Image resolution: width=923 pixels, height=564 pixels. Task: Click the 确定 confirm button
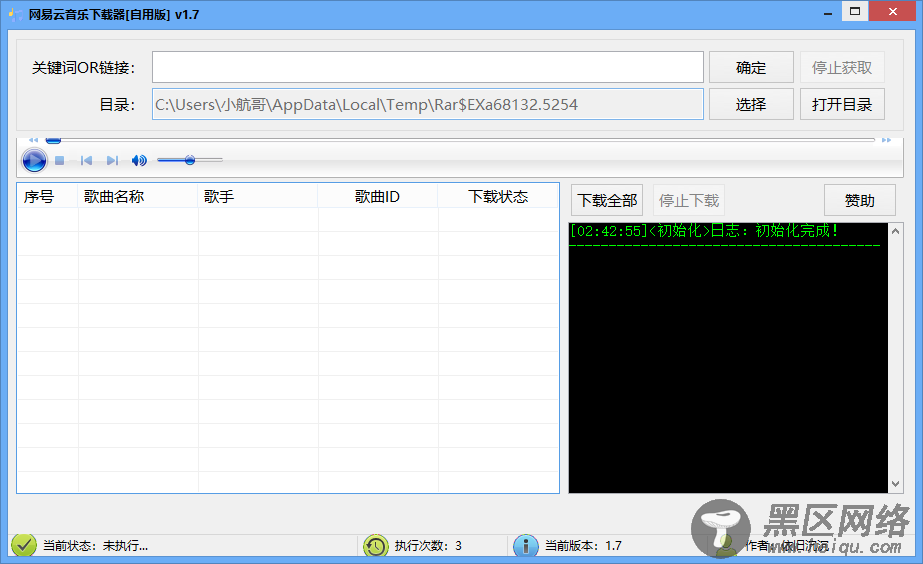coord(751,67)
